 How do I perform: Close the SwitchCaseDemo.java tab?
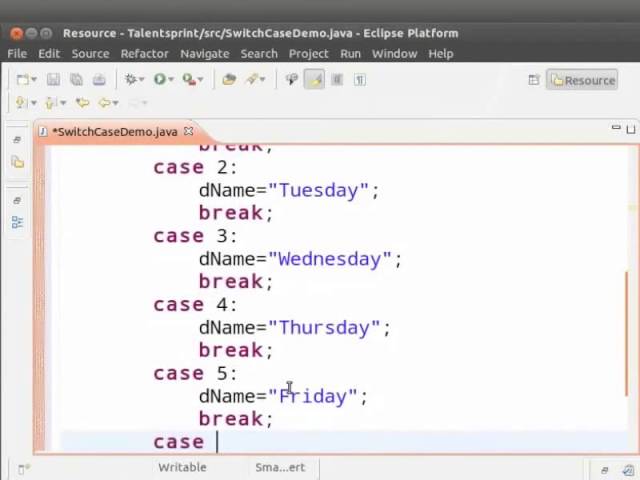click(186, 131)
